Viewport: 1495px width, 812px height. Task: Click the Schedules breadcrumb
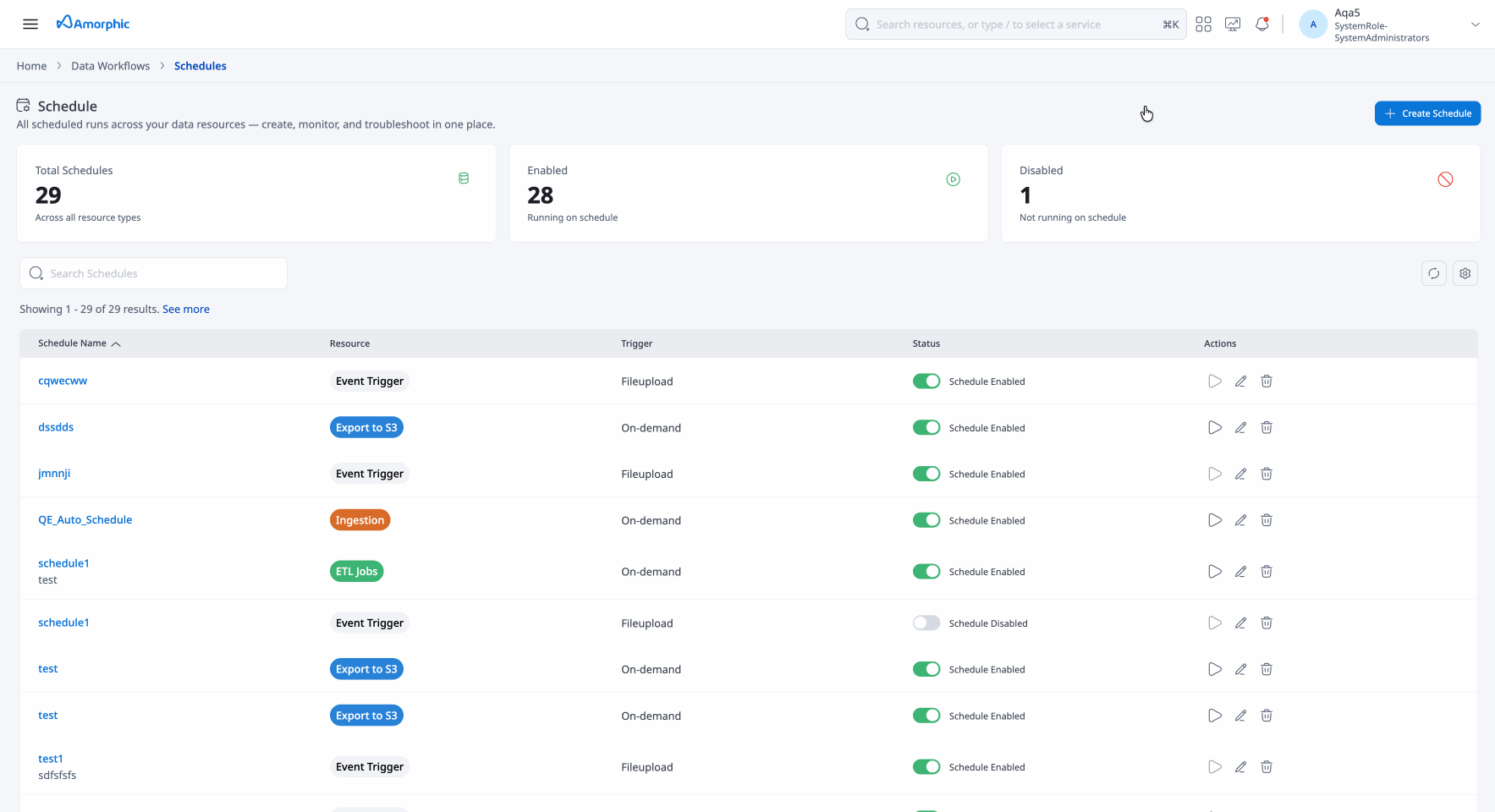(x=200, y=66)
